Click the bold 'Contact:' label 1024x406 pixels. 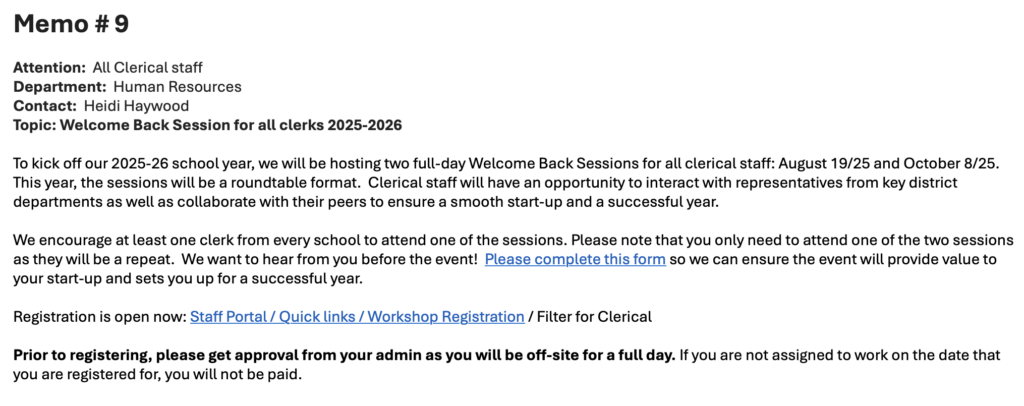click(45, 106)
